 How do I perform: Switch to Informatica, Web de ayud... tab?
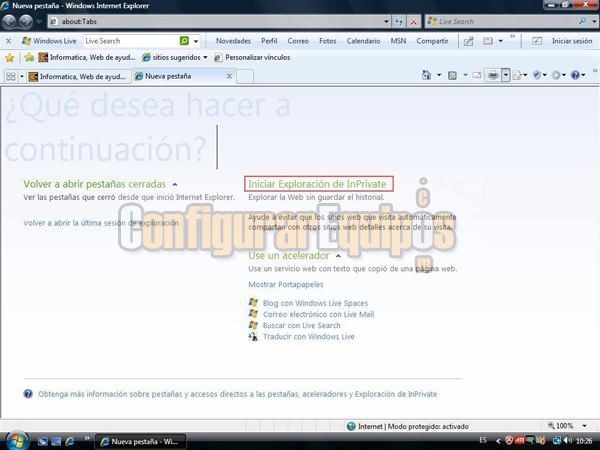click(79, 77)
